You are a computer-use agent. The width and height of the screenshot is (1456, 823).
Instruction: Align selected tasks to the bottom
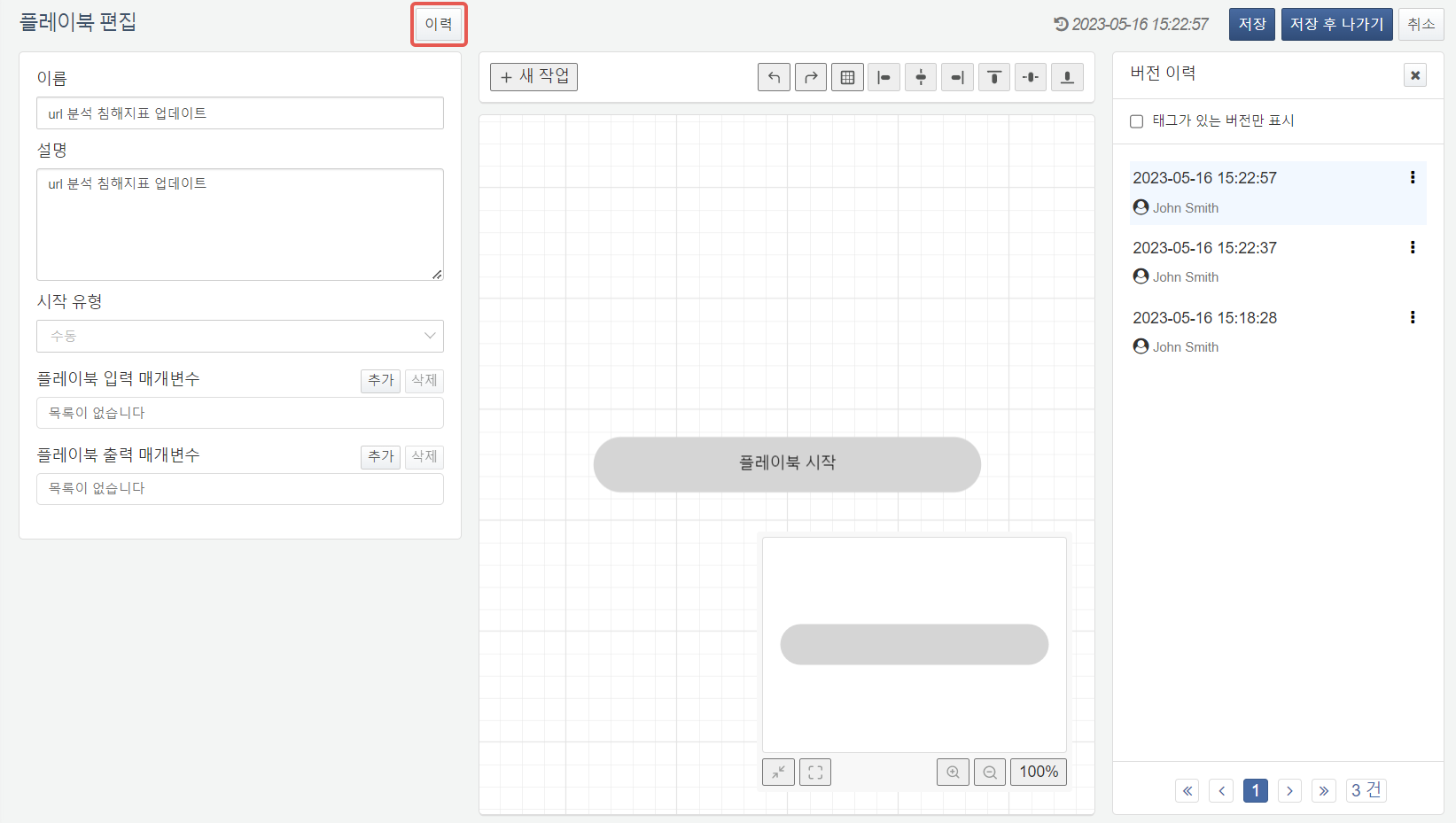1067,77
